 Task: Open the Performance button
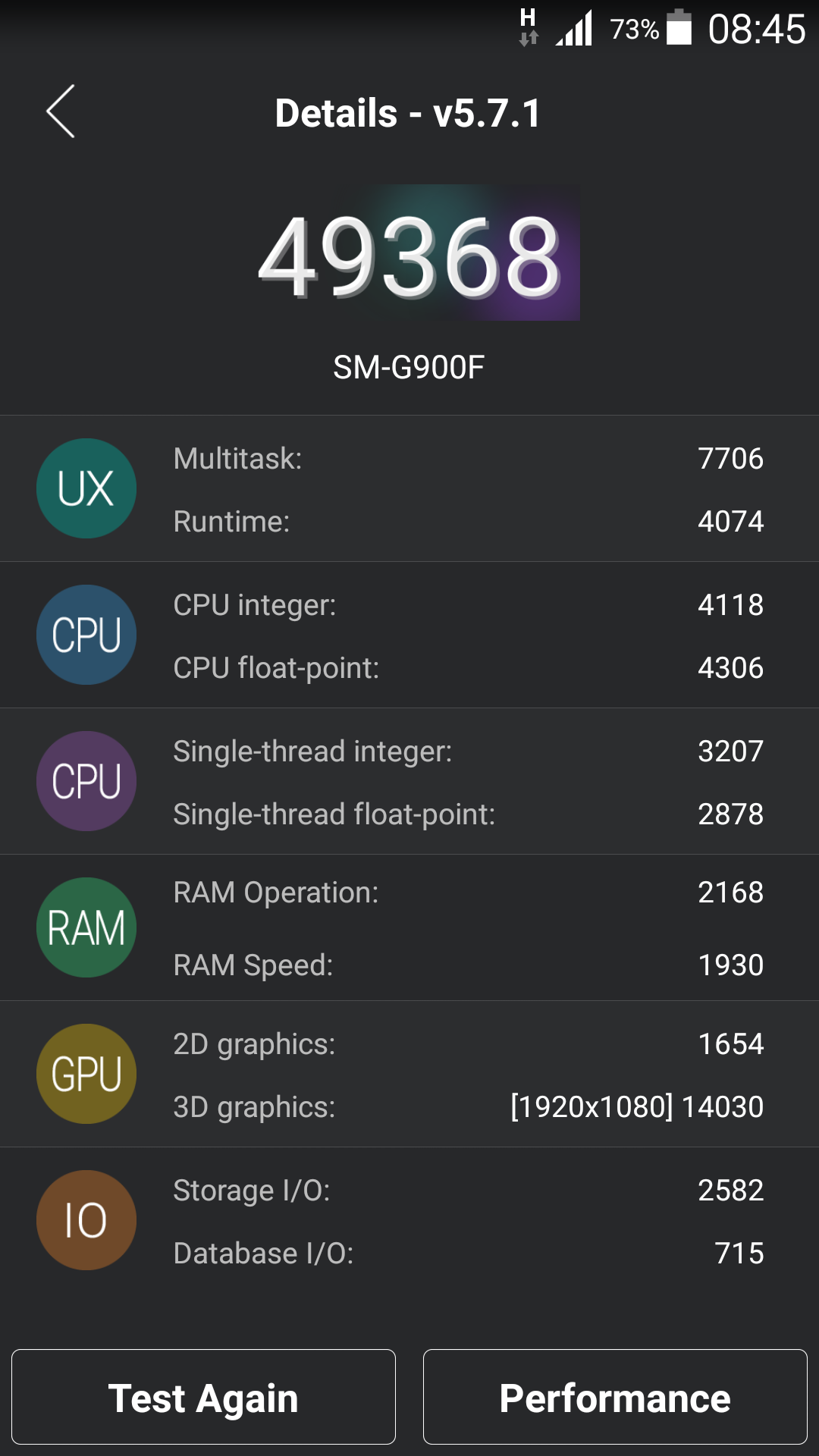tap(615, 1397)
